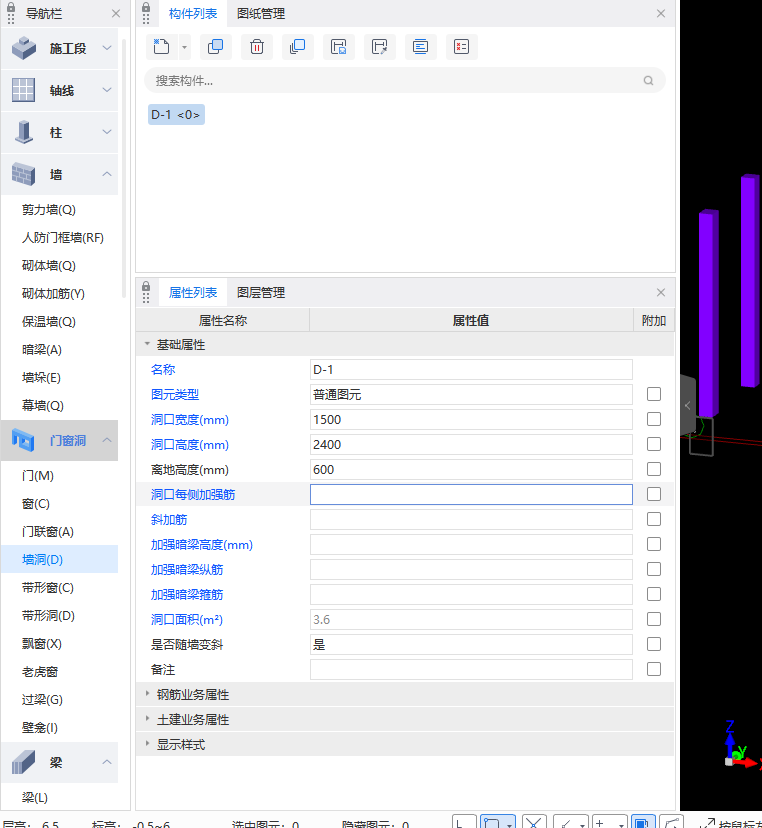Close the 属性列表 panel
The image size is (762, 828).
coord(661,293)
